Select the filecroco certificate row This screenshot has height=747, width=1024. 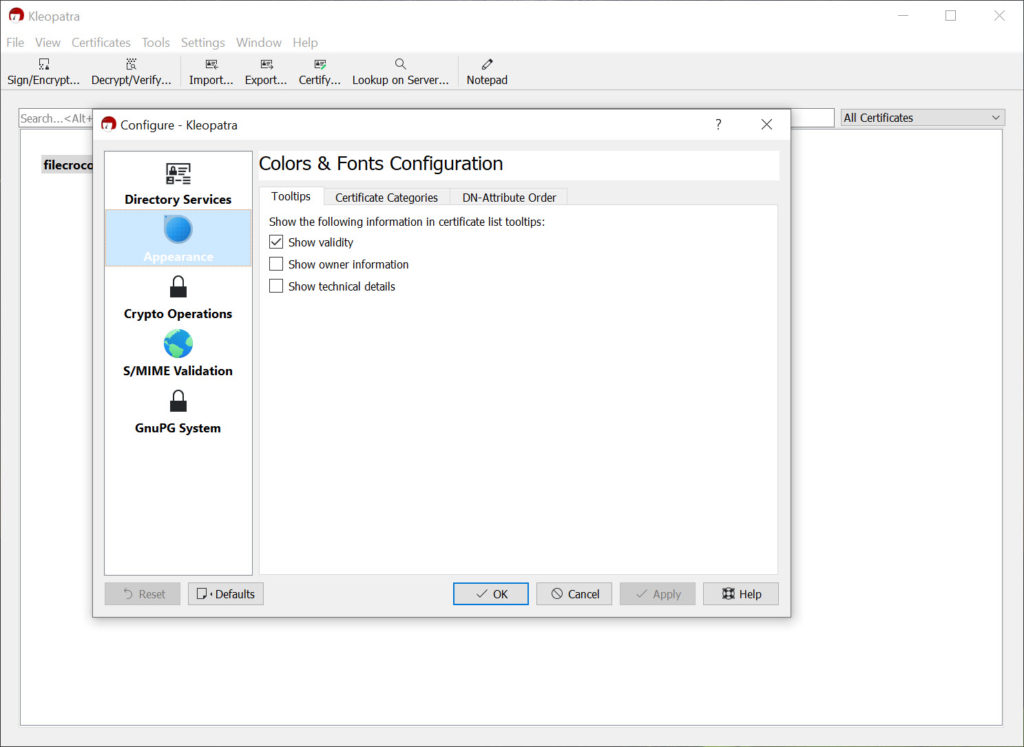[67, 165]
